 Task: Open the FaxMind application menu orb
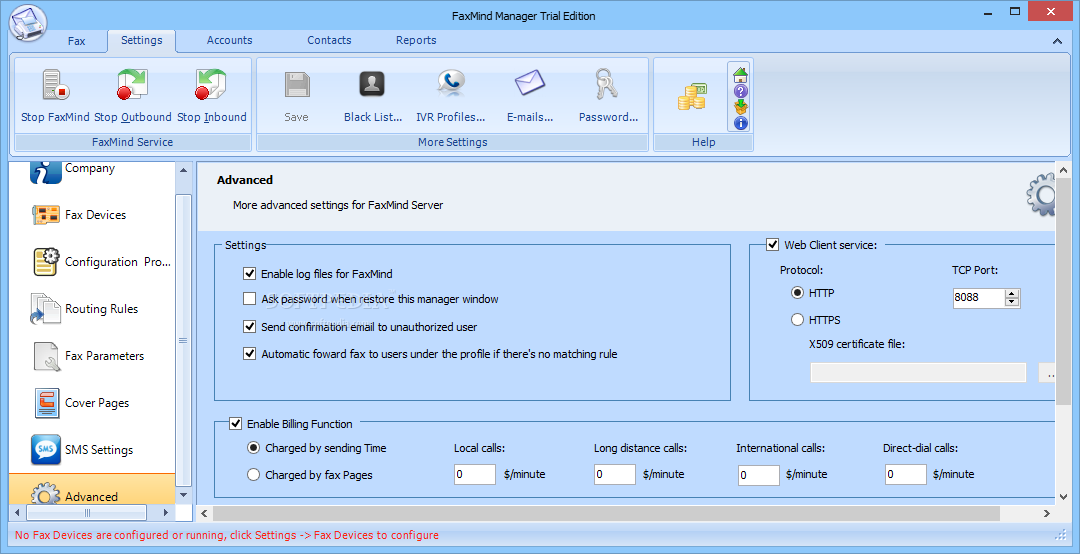pyautogui.click(x=28, y=23)
